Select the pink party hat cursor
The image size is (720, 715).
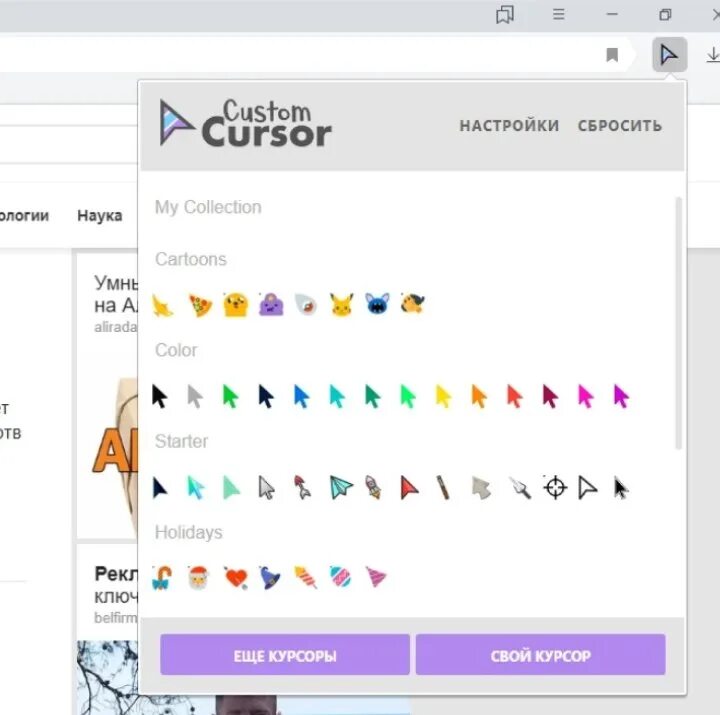pos(377,577)
